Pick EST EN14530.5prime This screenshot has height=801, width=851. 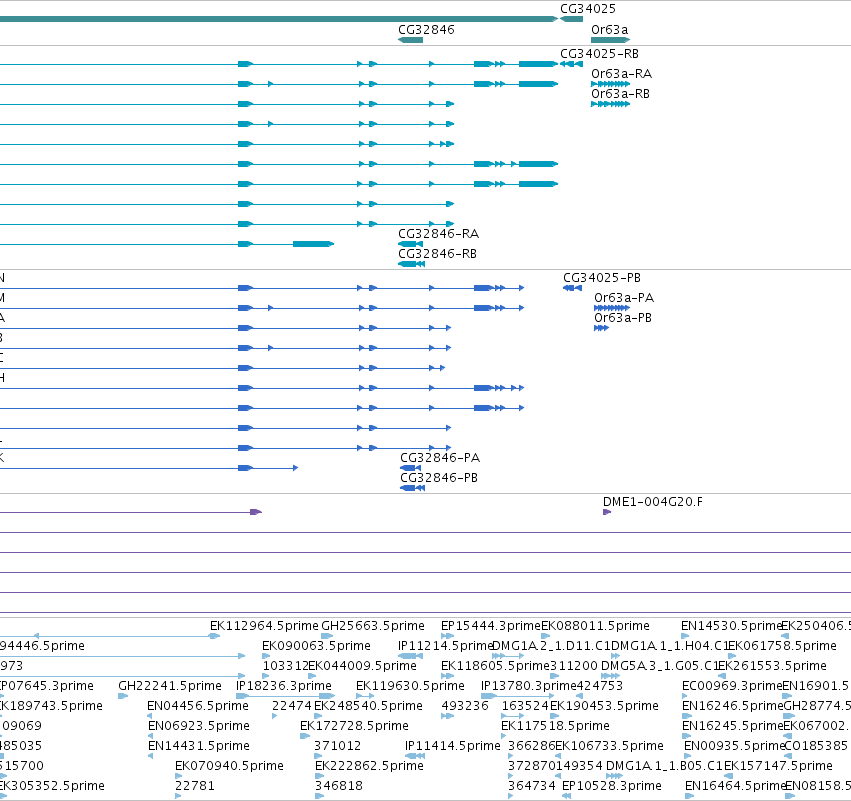point(732,626)
